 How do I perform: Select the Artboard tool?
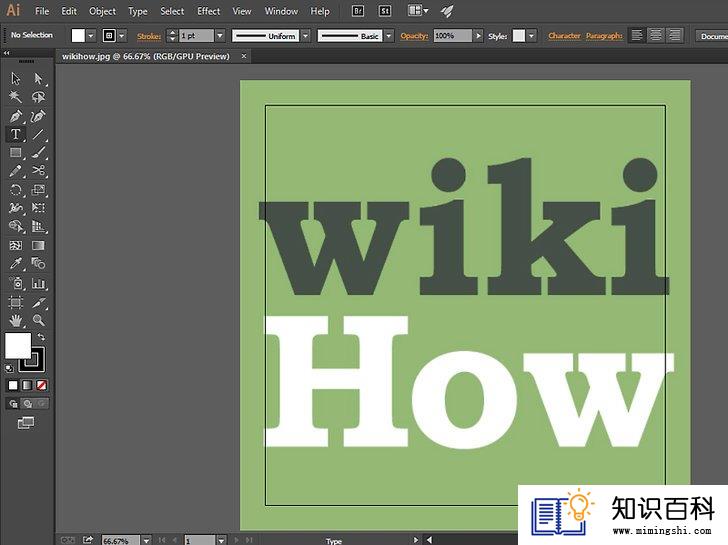pyautogui.click(x=15, y=303)
